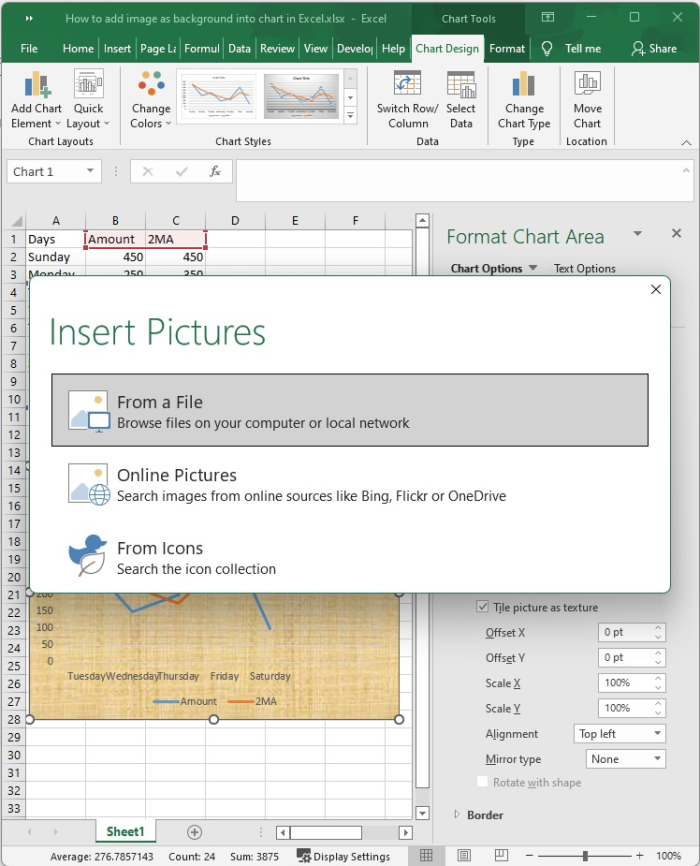Close the Format Chart Area pane
This screenshot has width=700, height=866.
click(x=676, y=234)
